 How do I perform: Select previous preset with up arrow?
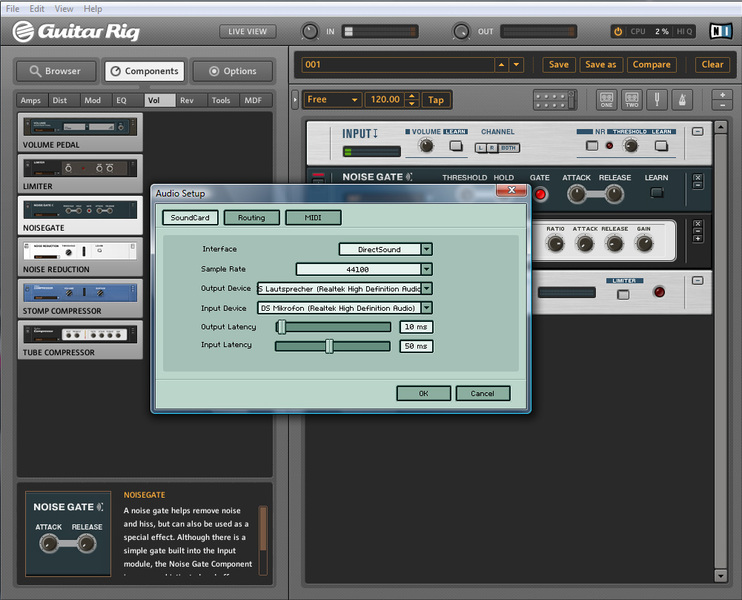pyautogui.click(x=502, y=65)
